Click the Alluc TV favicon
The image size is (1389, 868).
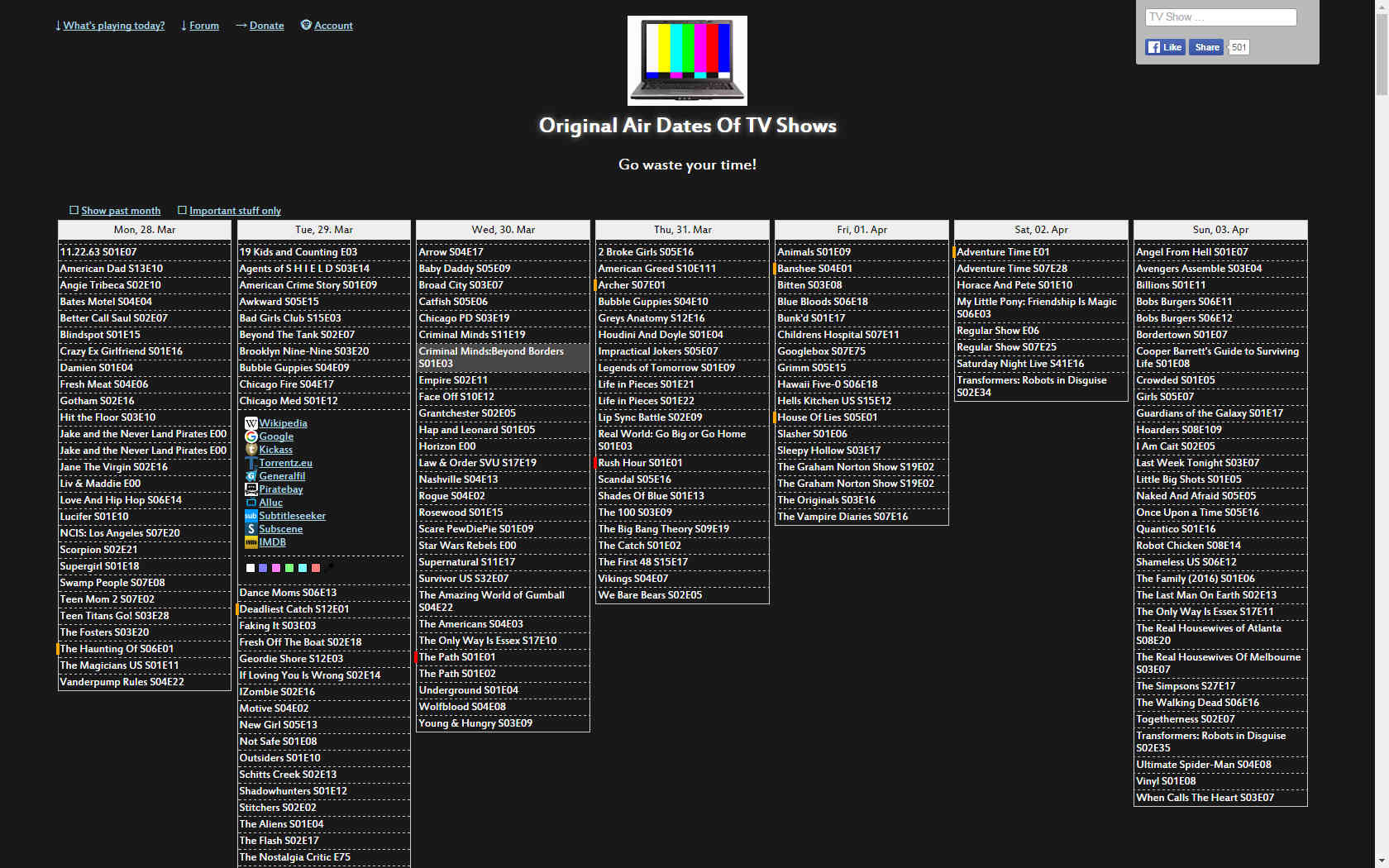(x=251, y=503)
